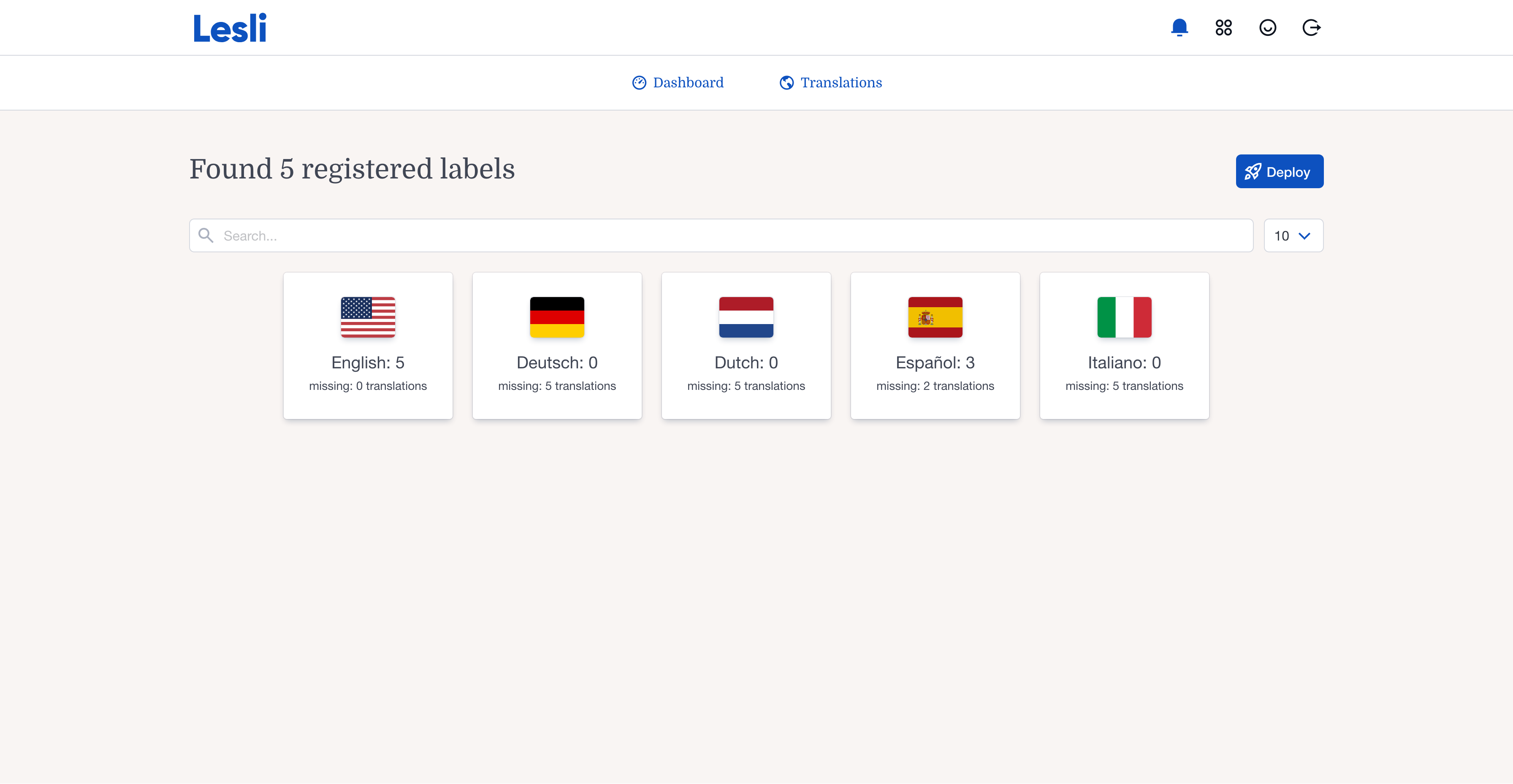Screen dimensions: 1513x784
Task: Click the search magnifier icon
Action: coord(206,235)
